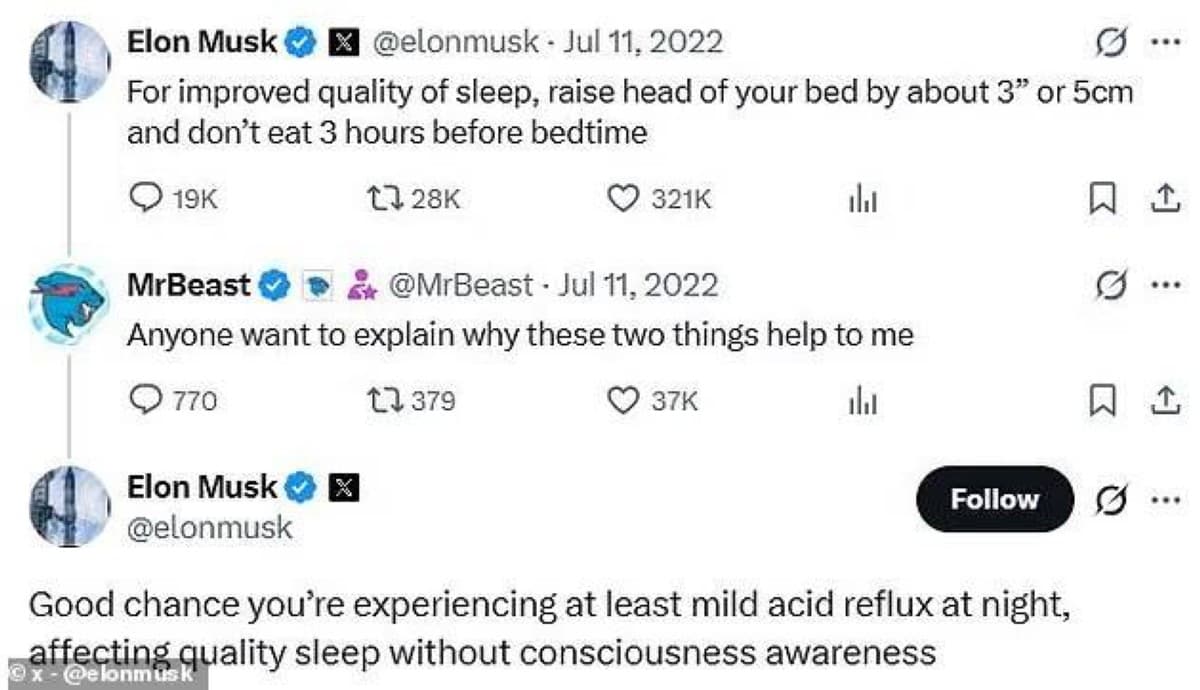Open more options menu on MrBeast's tweet
This screenshot has width=1200, height=690.
1161,286
